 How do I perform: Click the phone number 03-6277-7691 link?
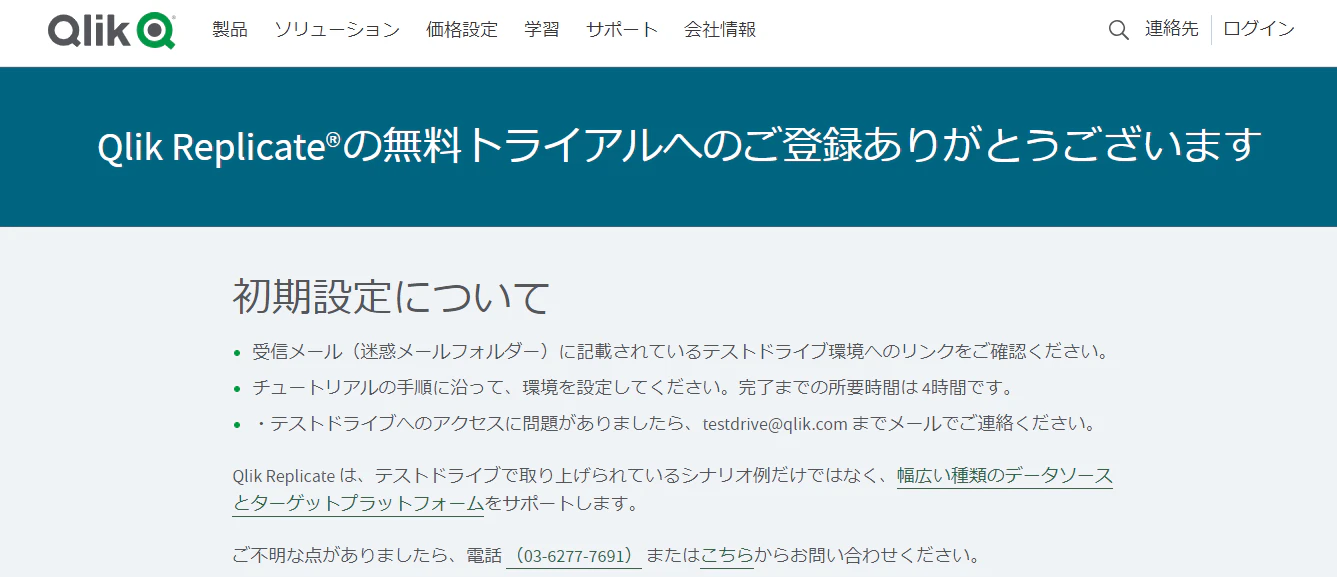coord(574,555)
